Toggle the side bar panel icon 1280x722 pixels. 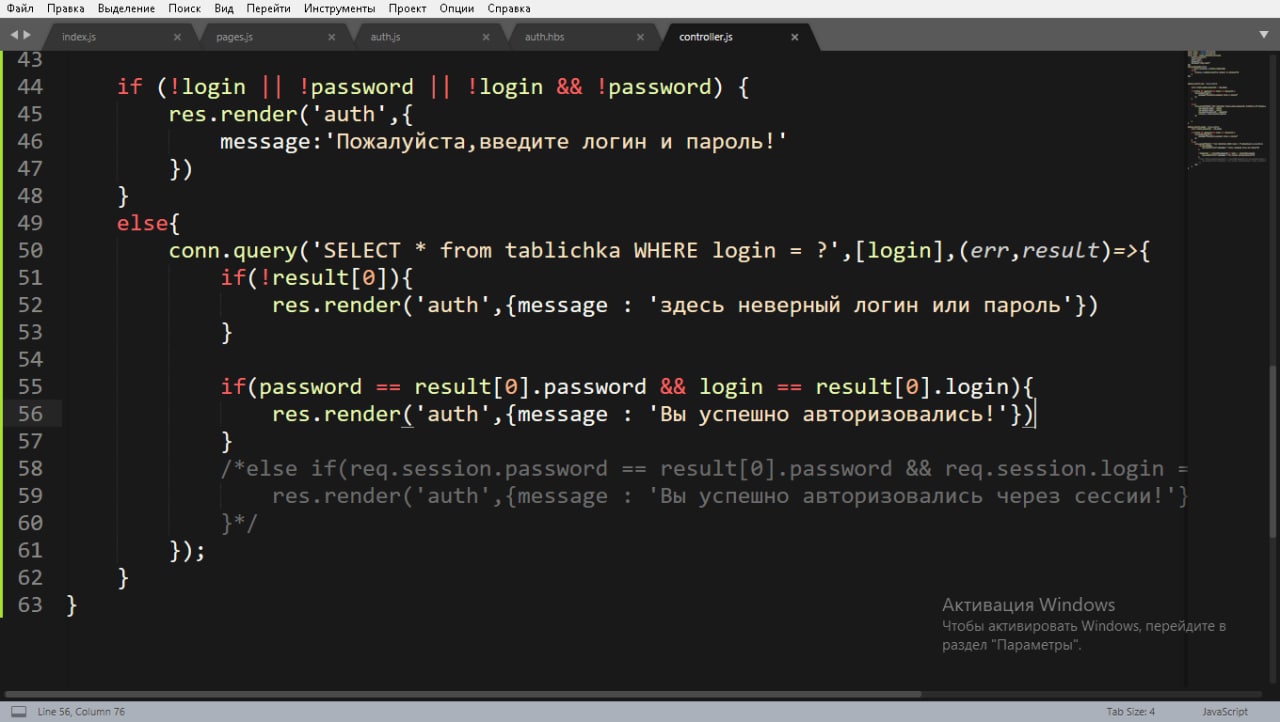pos(18,712)
